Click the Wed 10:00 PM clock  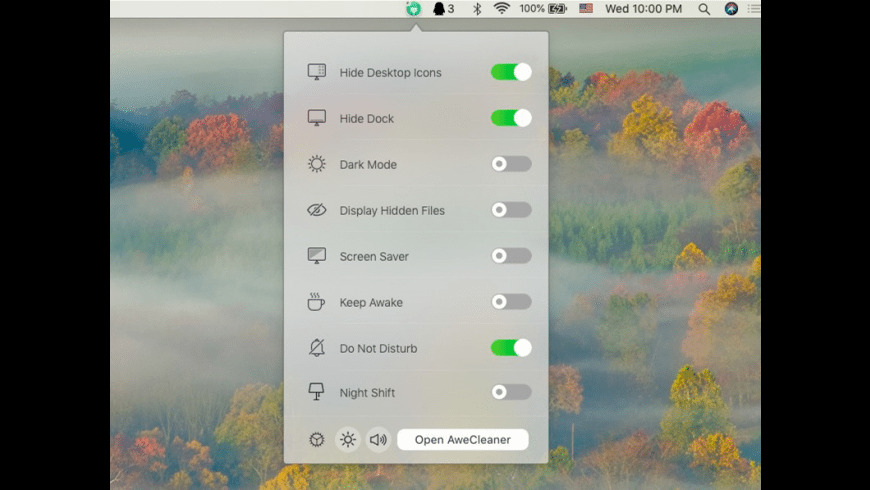coord(644,9)
